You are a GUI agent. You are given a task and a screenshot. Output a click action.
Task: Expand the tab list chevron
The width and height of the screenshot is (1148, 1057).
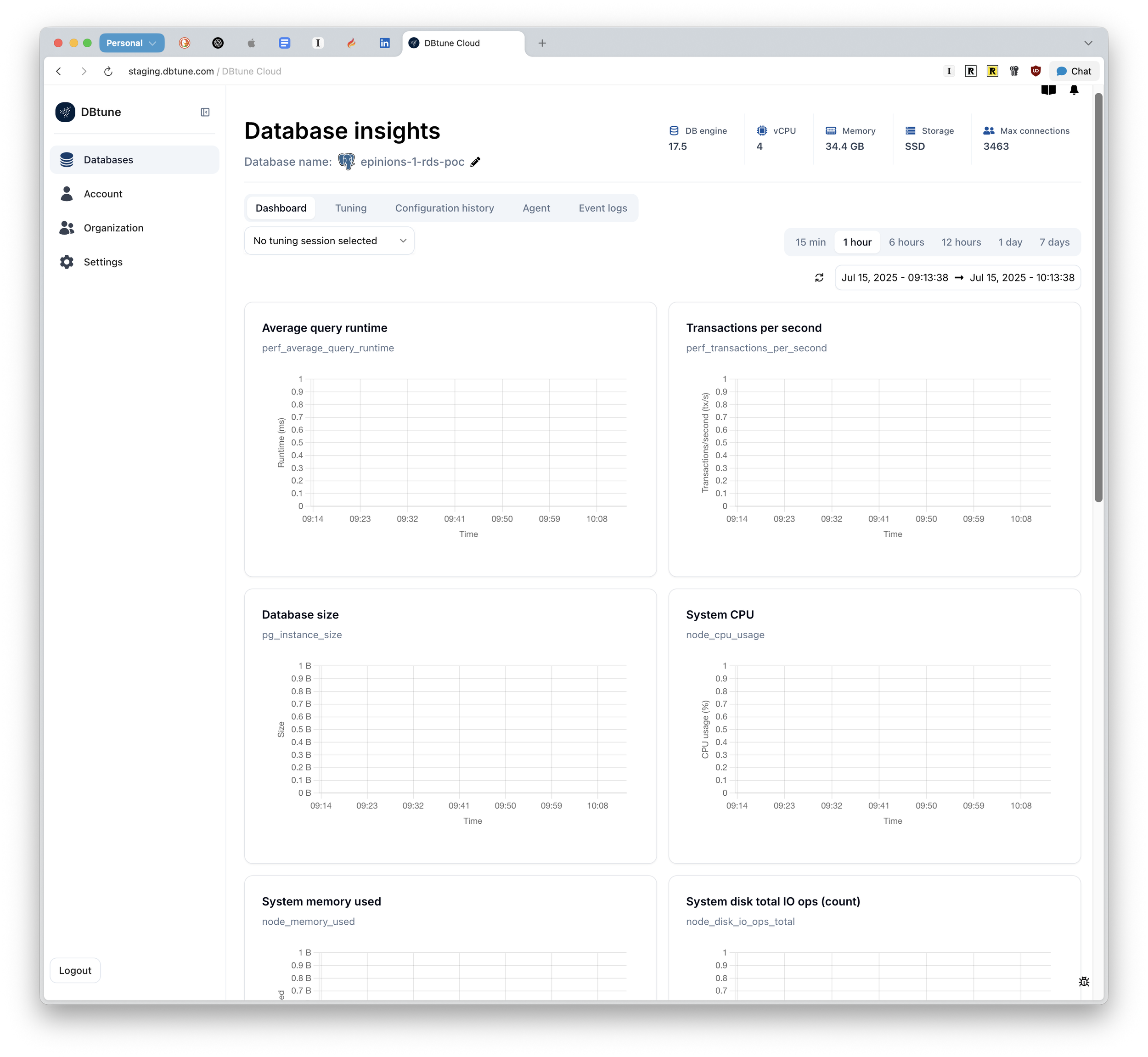click(x=1087, y=43)
